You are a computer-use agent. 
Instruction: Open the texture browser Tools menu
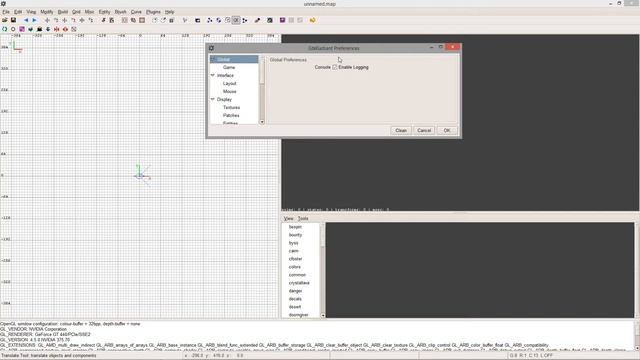[303, 218]
